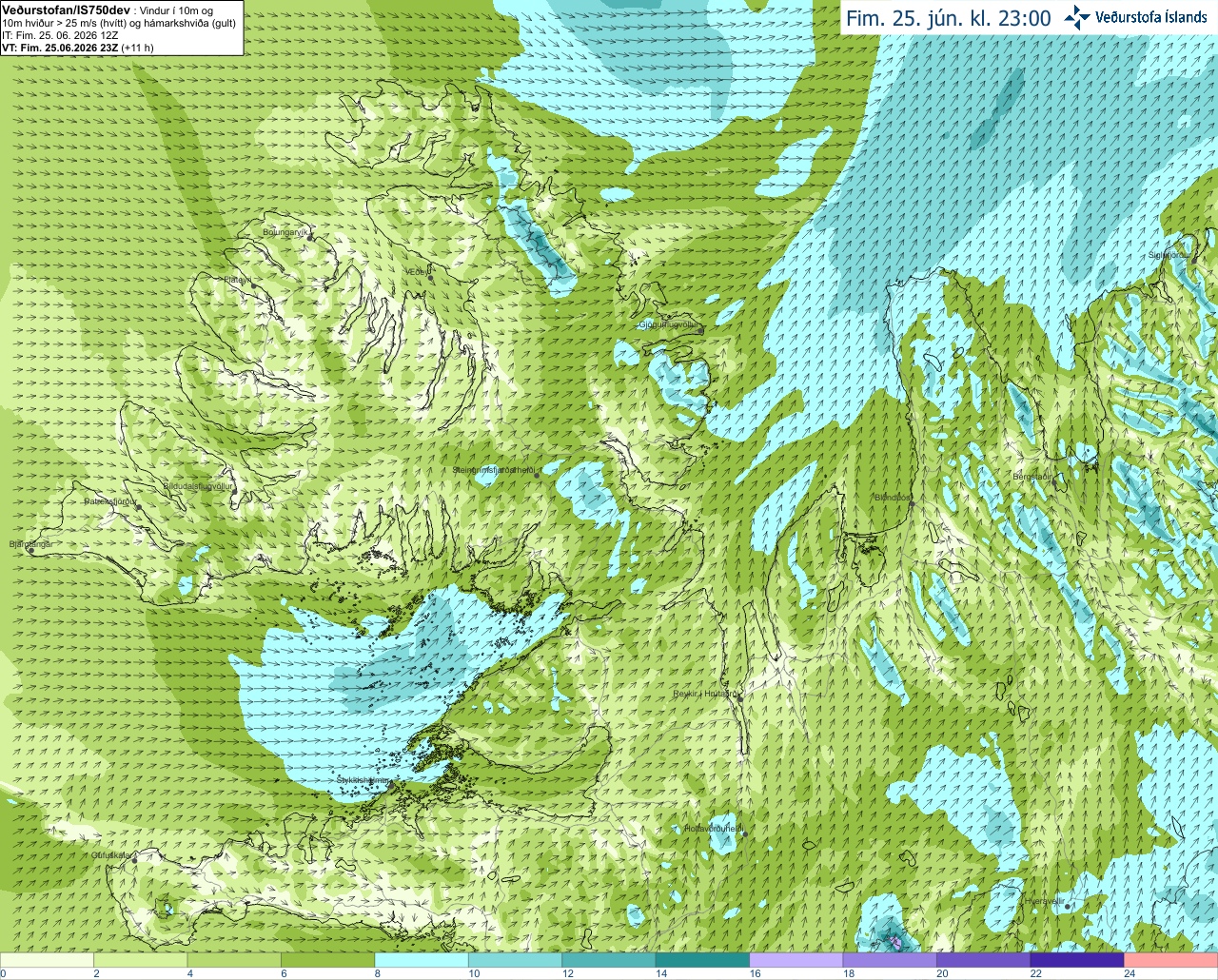Select the Patreksfjörður station marker
Screen dimensions: 1218x980
(139, 506)
